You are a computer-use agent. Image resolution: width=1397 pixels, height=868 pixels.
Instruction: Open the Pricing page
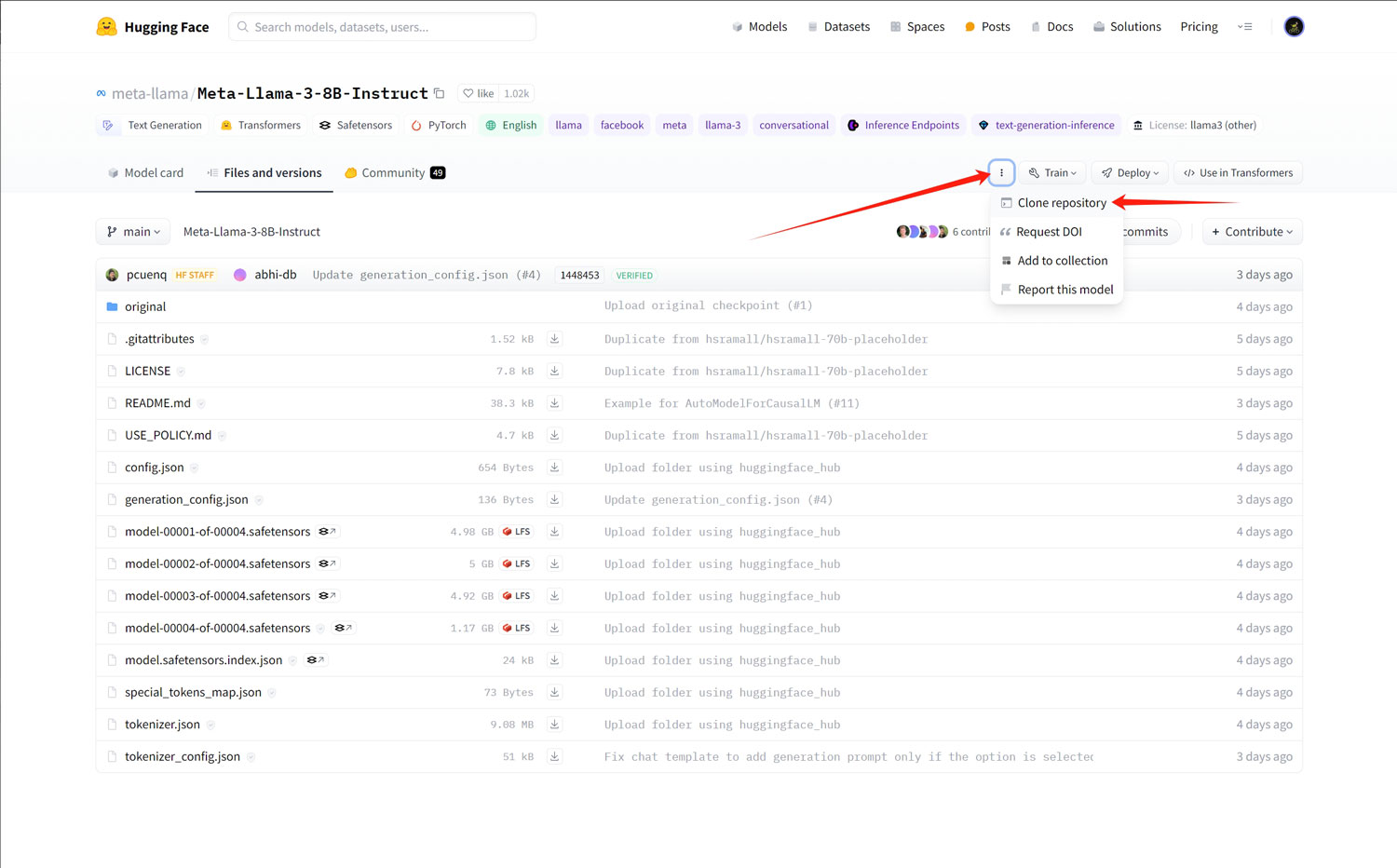click(x=1199, y=27)
